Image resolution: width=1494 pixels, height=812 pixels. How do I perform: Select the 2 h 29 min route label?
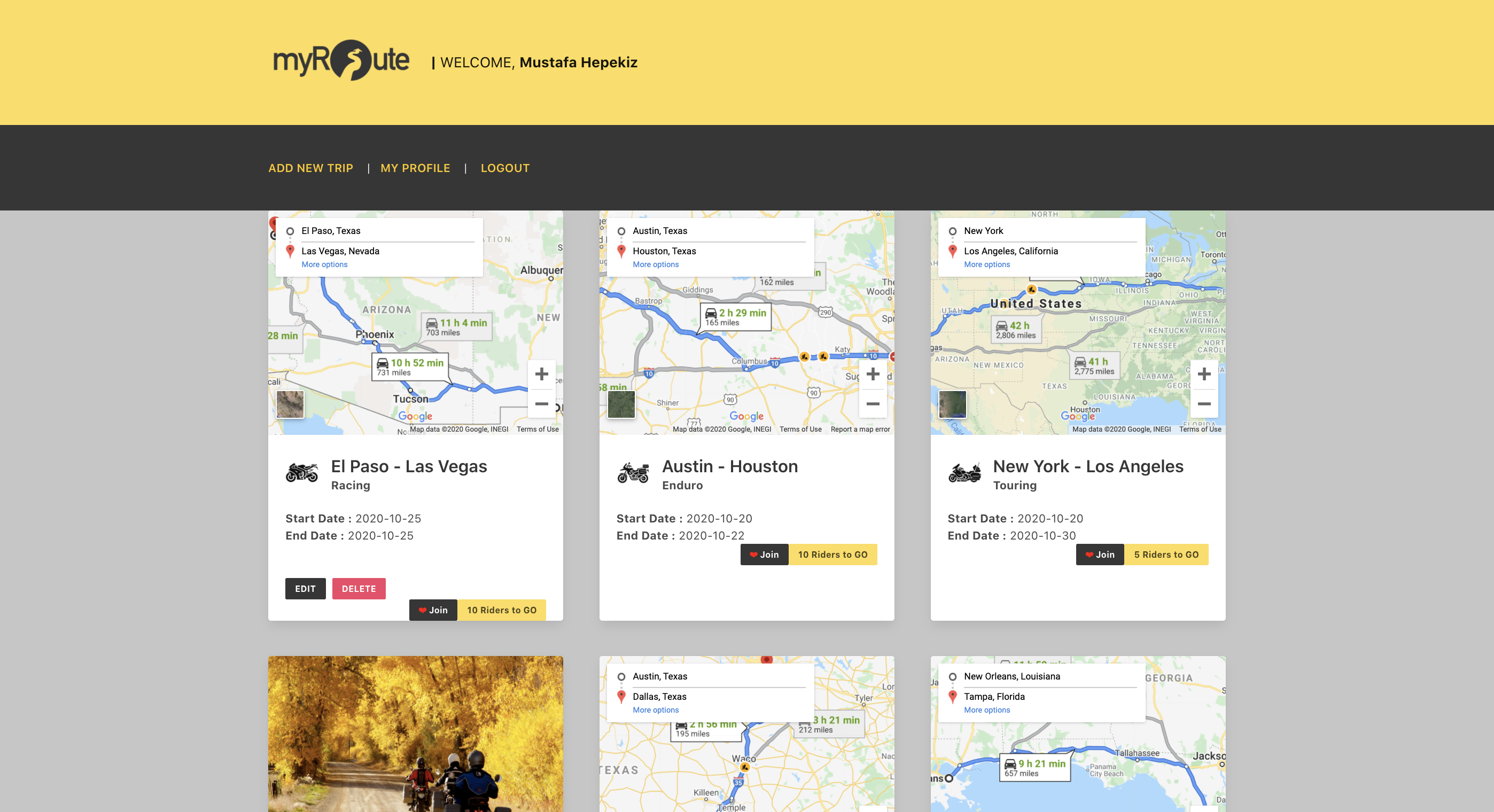pyautogui.click(x=735, y=317)
